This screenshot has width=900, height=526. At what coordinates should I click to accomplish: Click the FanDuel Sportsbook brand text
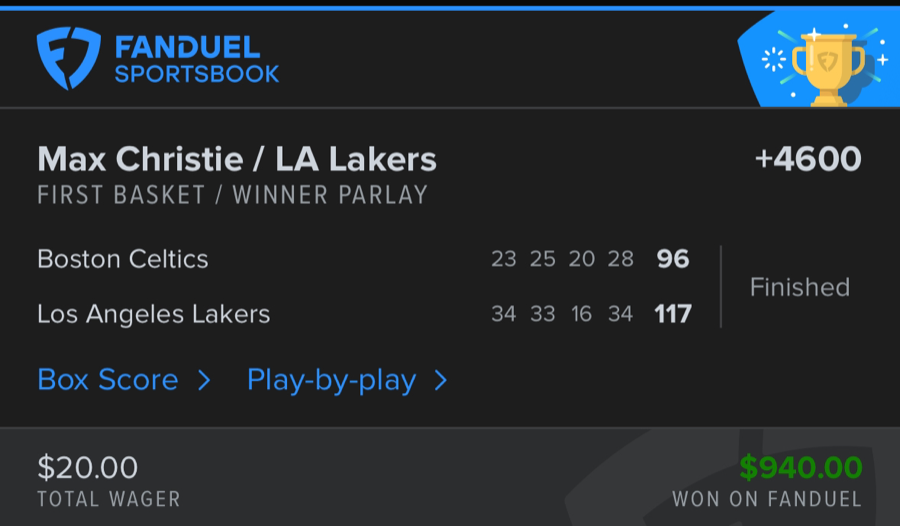pyautogui.click(x=196, y=60)
